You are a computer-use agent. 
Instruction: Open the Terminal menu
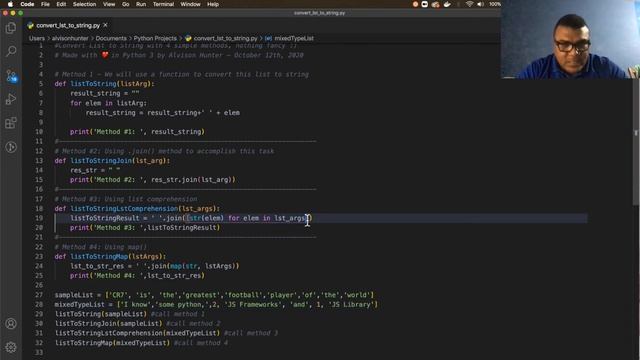pyautogui.click(x=163, y=4)
